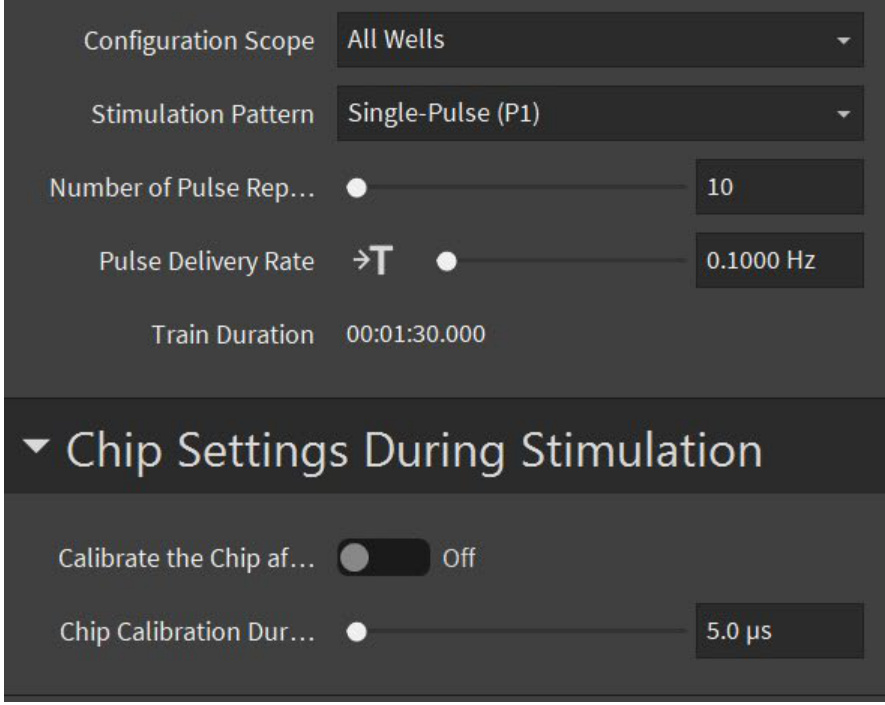The width and height of the screenshot is (885, 705).
Task: Click the Configuration Scope dropdown arrow
Action: point(843,42)
